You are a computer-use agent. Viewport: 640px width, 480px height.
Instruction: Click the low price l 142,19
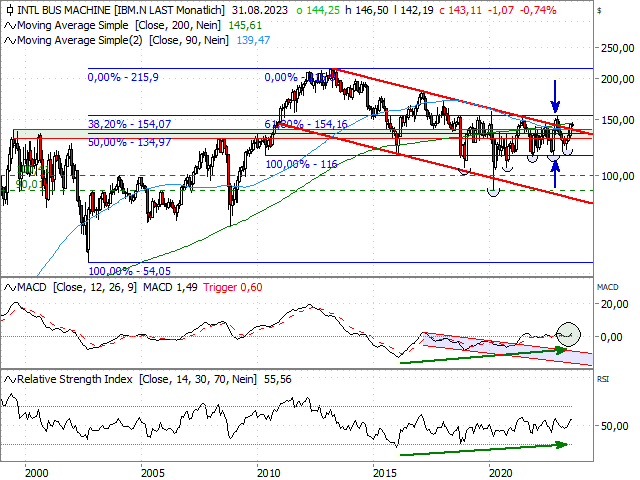point(414,10)
